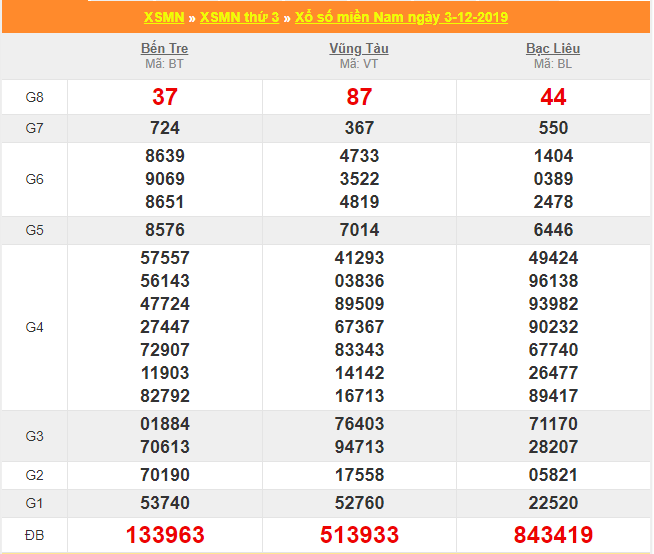
Task: Click the ĐB row label
Action: [35, 535]
